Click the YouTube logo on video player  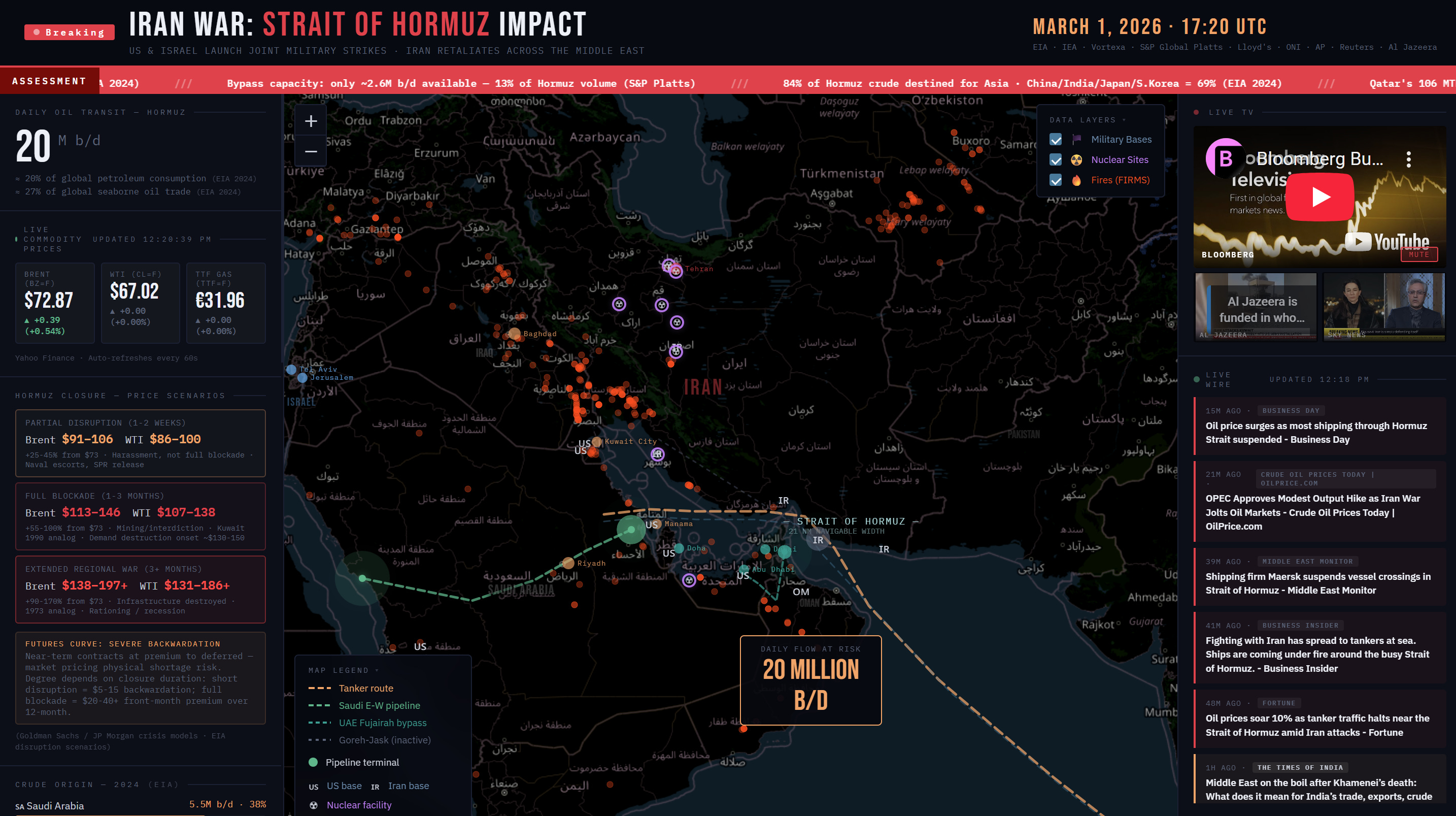[1387, 242]
